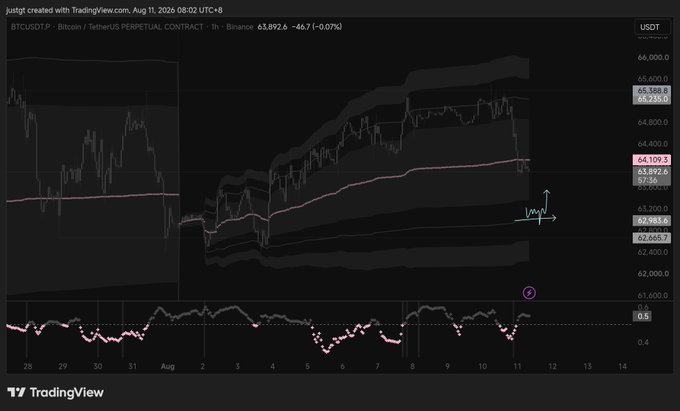Click the 64,400.0 price axis label
The height and width of the screenshot is (411, 680).
point(653,144)
